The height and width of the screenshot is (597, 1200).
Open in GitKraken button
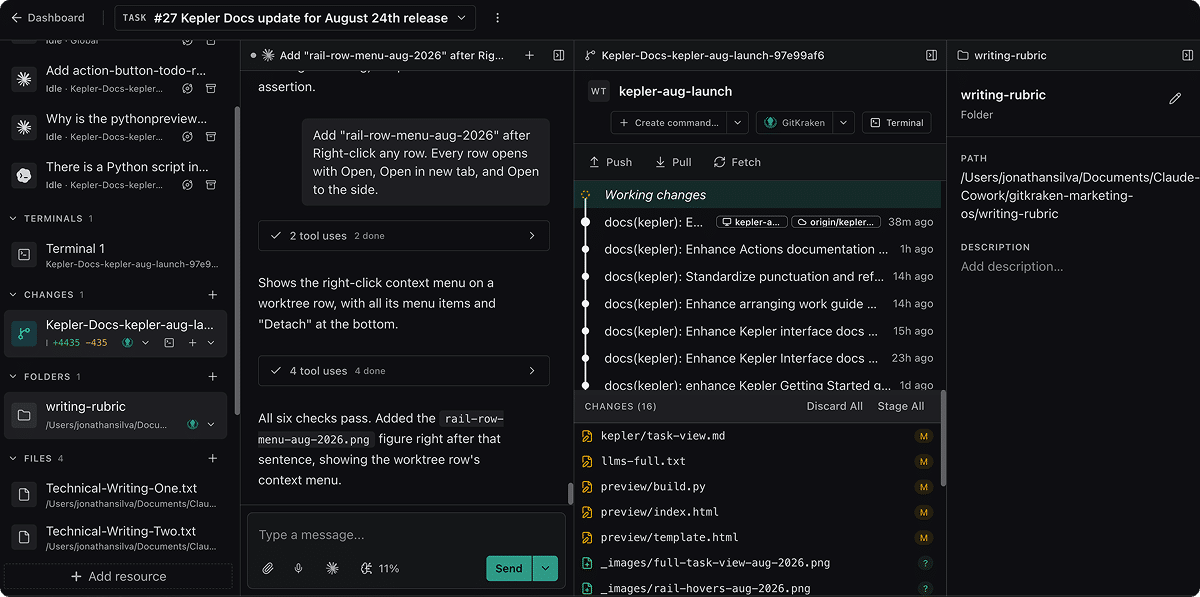(x=793, y=123)
